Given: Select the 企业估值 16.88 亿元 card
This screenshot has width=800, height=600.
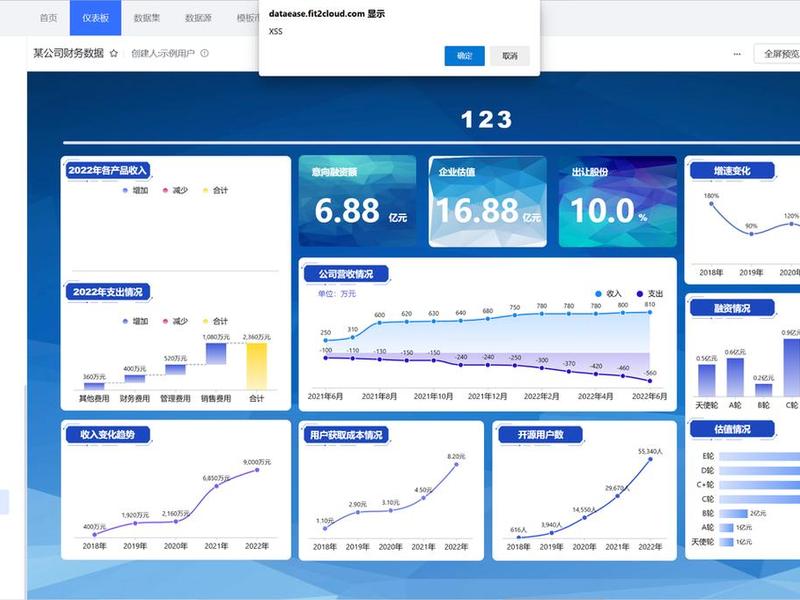Looking at the screenshot, I should coord(488,202).
